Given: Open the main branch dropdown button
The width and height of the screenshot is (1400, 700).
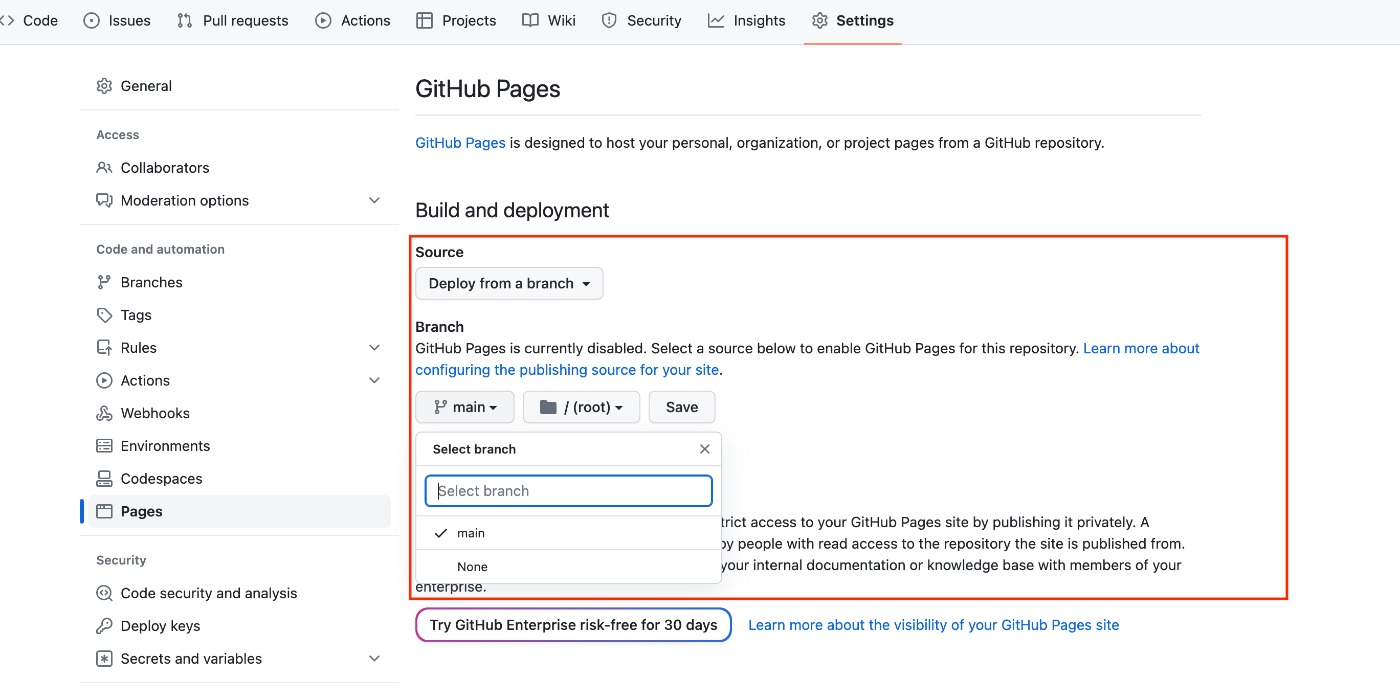Looking at the screenshot, I should pos(465,407).
